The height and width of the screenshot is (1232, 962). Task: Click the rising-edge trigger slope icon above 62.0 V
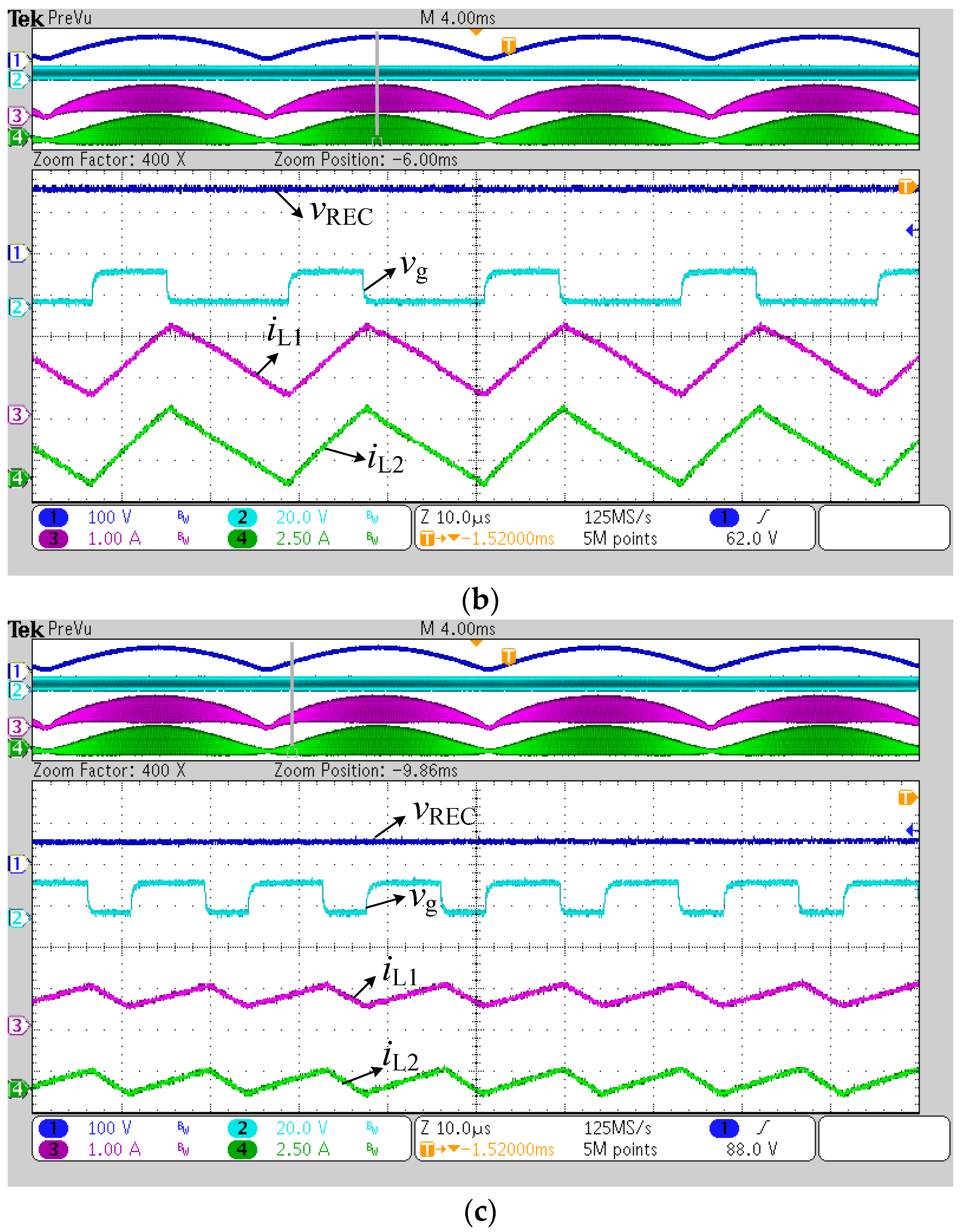pyautogui.click(x=763, y=517)
